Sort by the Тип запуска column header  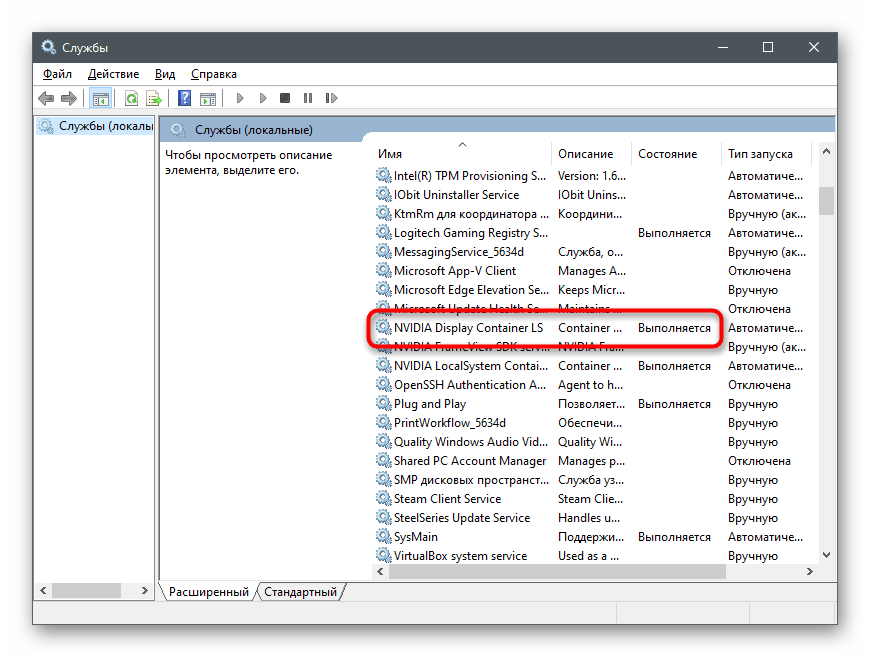coord(767,154)
